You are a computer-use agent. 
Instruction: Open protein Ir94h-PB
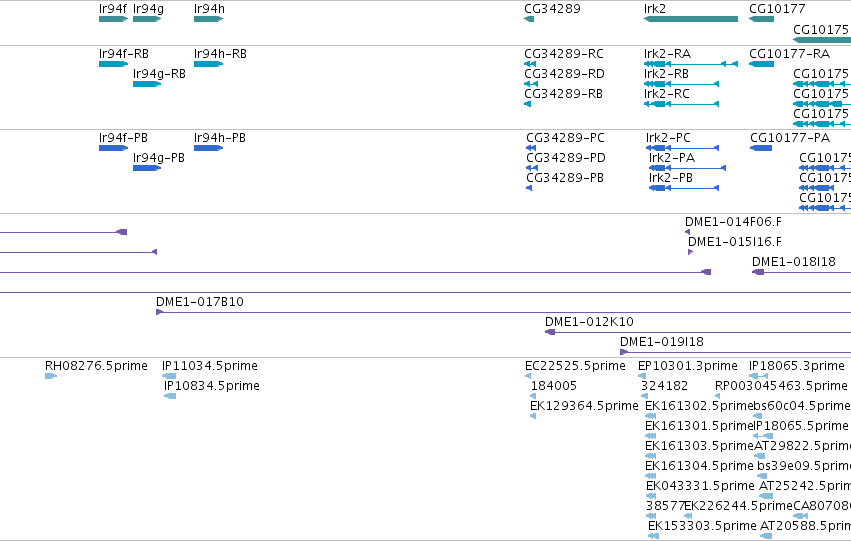(x=208, y=148)
